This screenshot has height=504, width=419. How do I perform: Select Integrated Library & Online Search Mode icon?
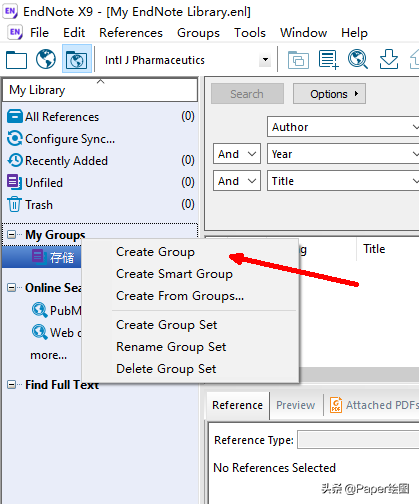pyautogui.click(x=77, y=59)
